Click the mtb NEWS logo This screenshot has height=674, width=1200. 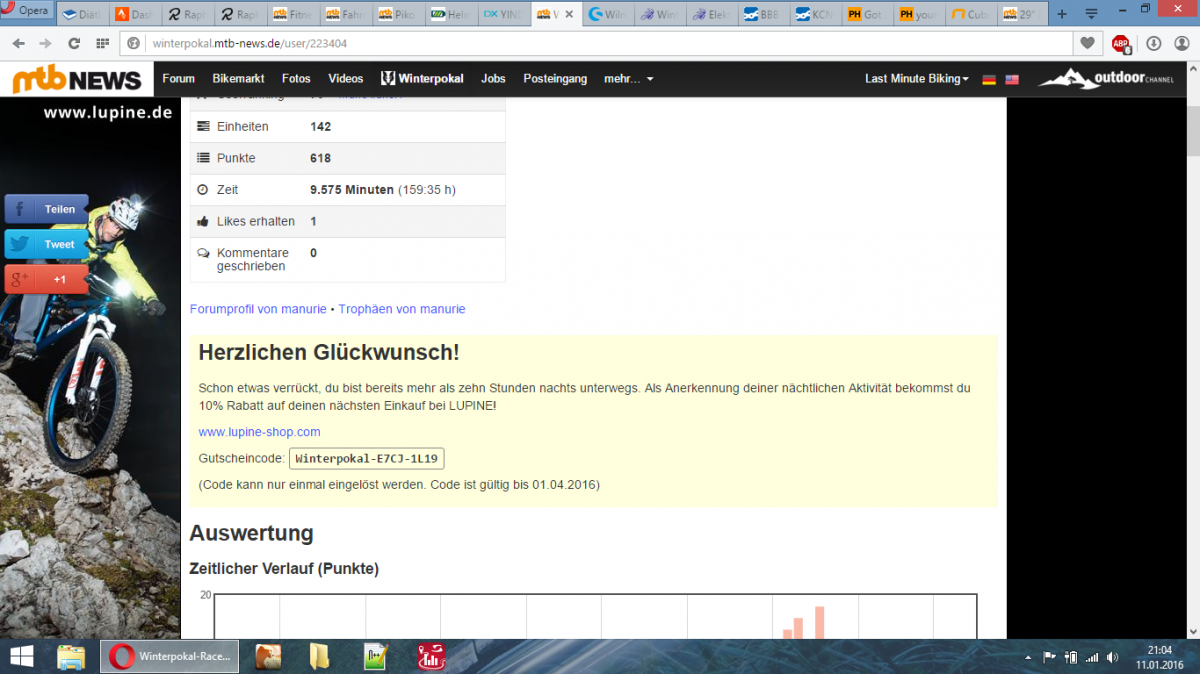pyautogui.click(x=78, y=79)
